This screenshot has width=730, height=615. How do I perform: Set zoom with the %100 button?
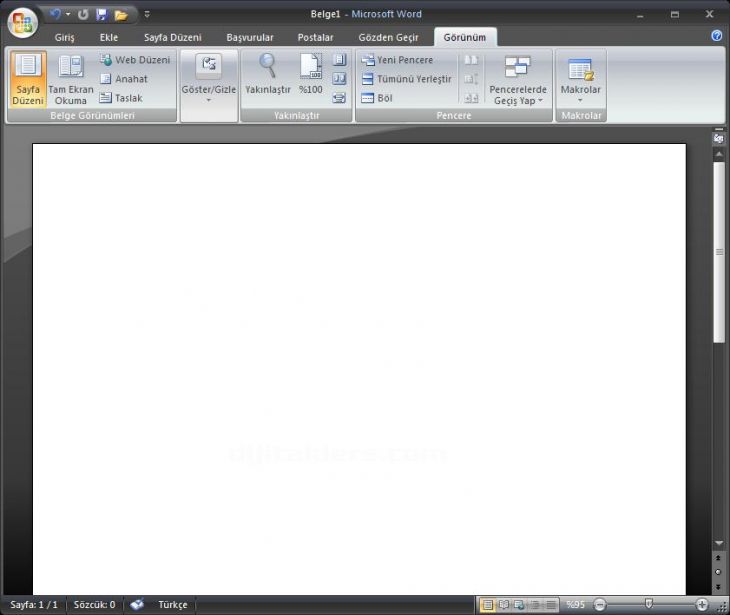coord(311,74)
